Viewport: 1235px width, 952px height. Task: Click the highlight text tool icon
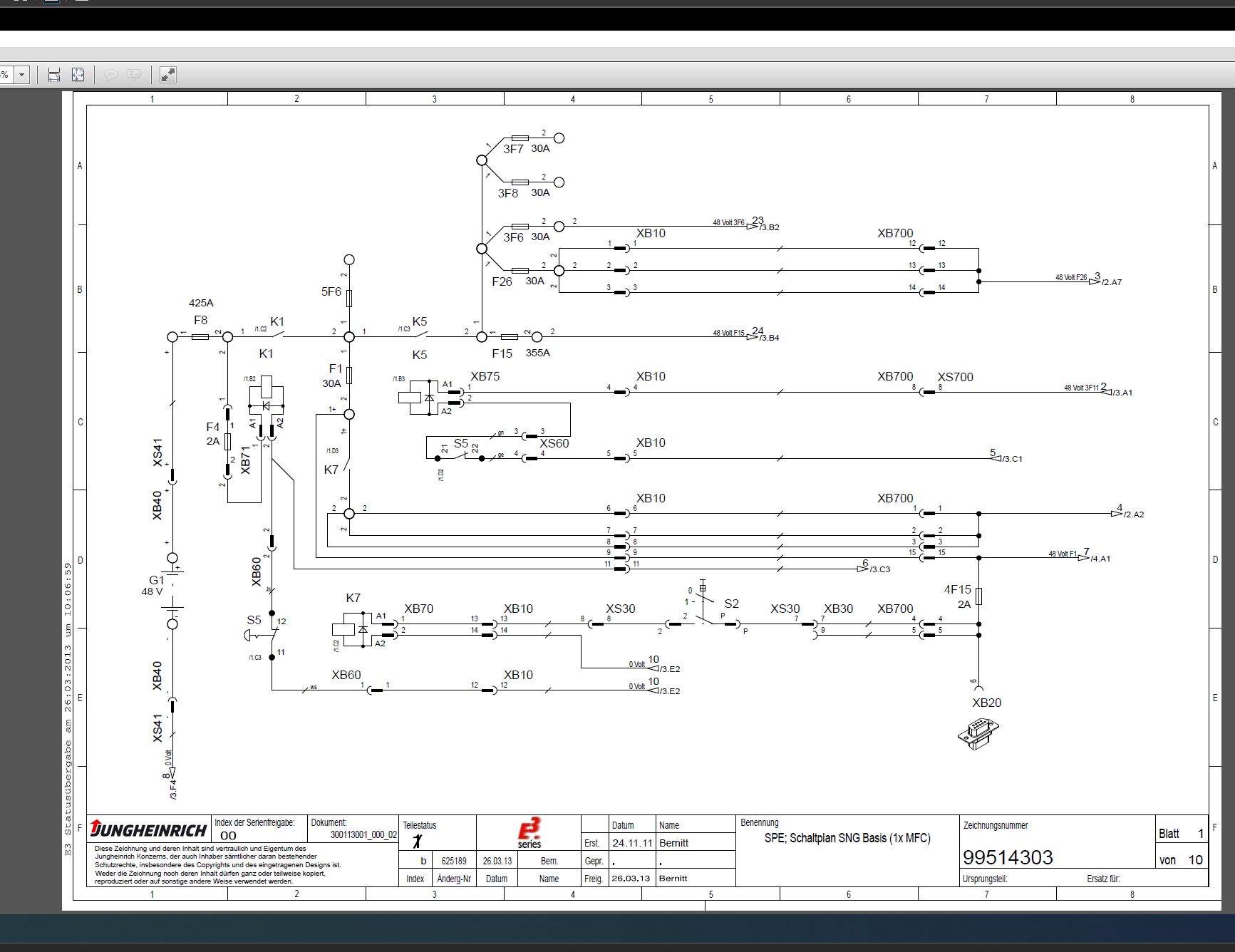pos(134,75)
